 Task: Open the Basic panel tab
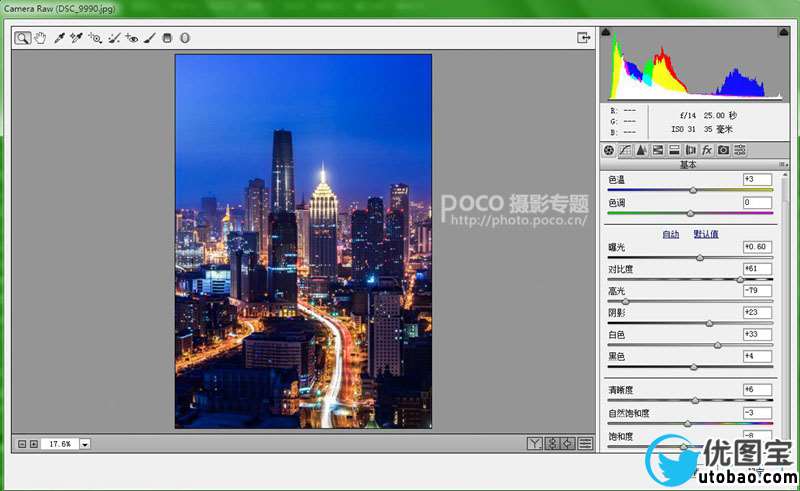pos(609,150)
